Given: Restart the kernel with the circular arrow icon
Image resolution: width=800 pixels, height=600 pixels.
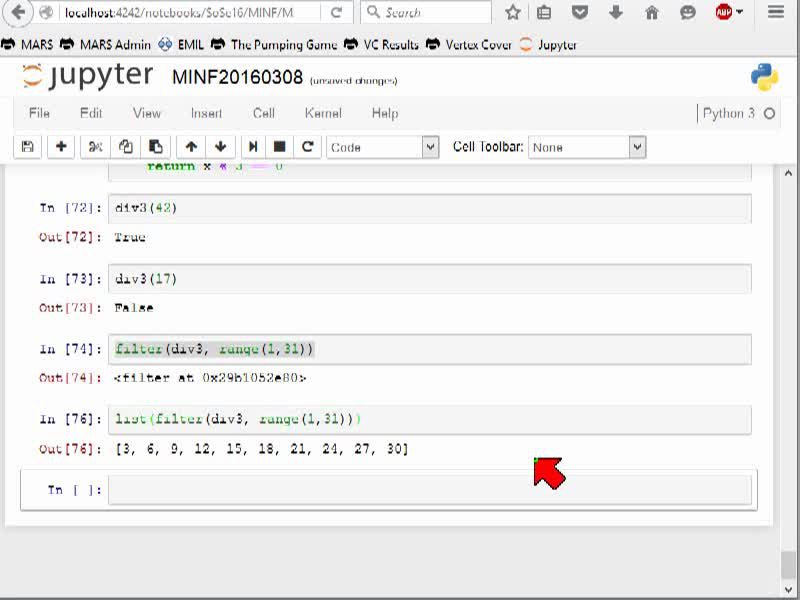Looking at the screenshot, I should pos(308,147).
